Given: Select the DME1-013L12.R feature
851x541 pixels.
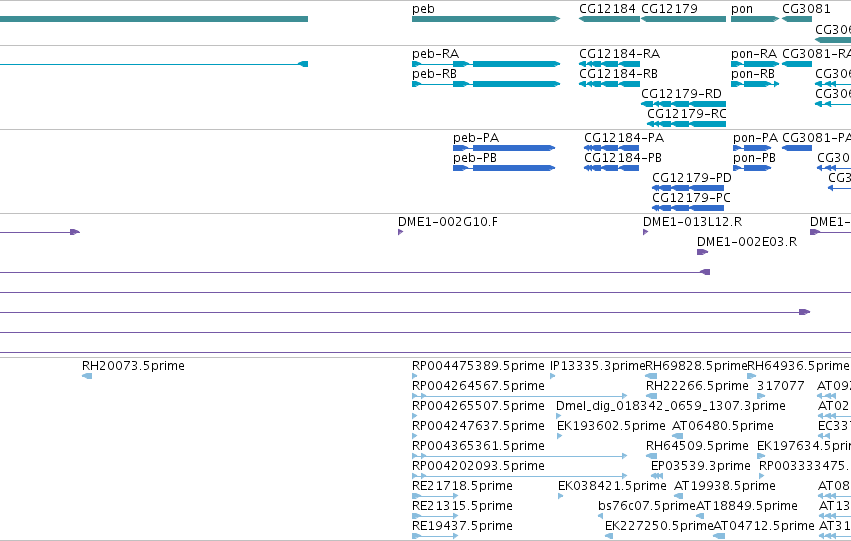Looking at the screenshot, I should pos(645,232).
